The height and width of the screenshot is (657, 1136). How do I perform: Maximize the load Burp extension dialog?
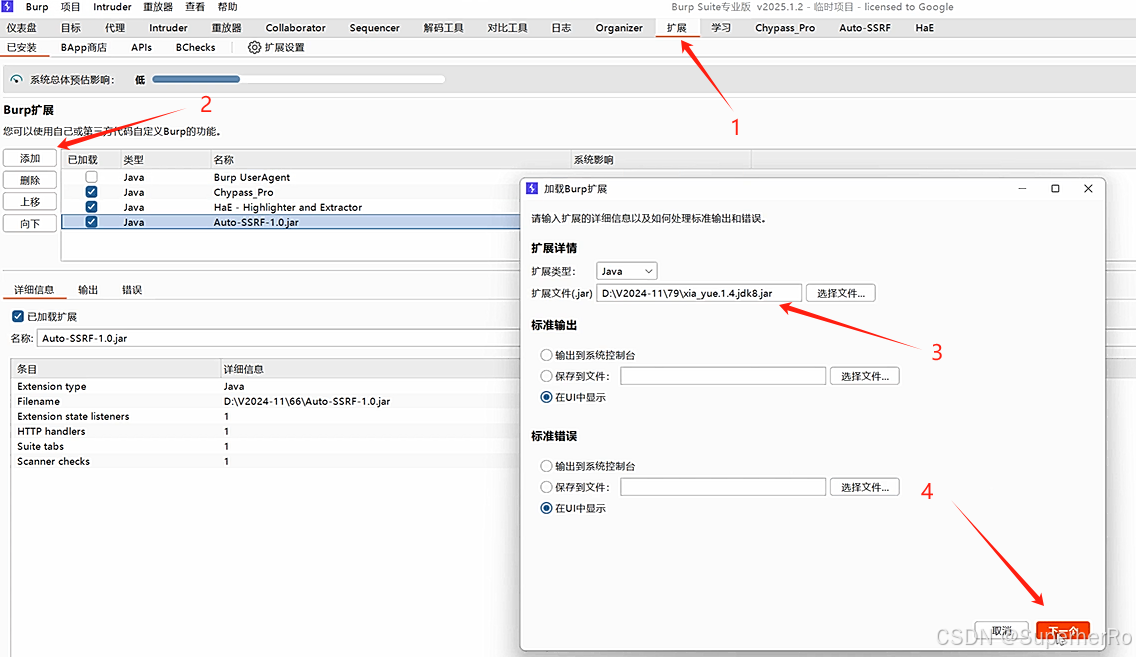pos(1055,188)
